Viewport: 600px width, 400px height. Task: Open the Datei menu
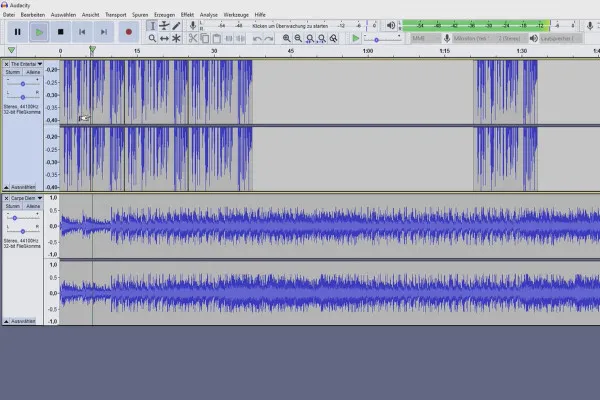pos(9,15)
